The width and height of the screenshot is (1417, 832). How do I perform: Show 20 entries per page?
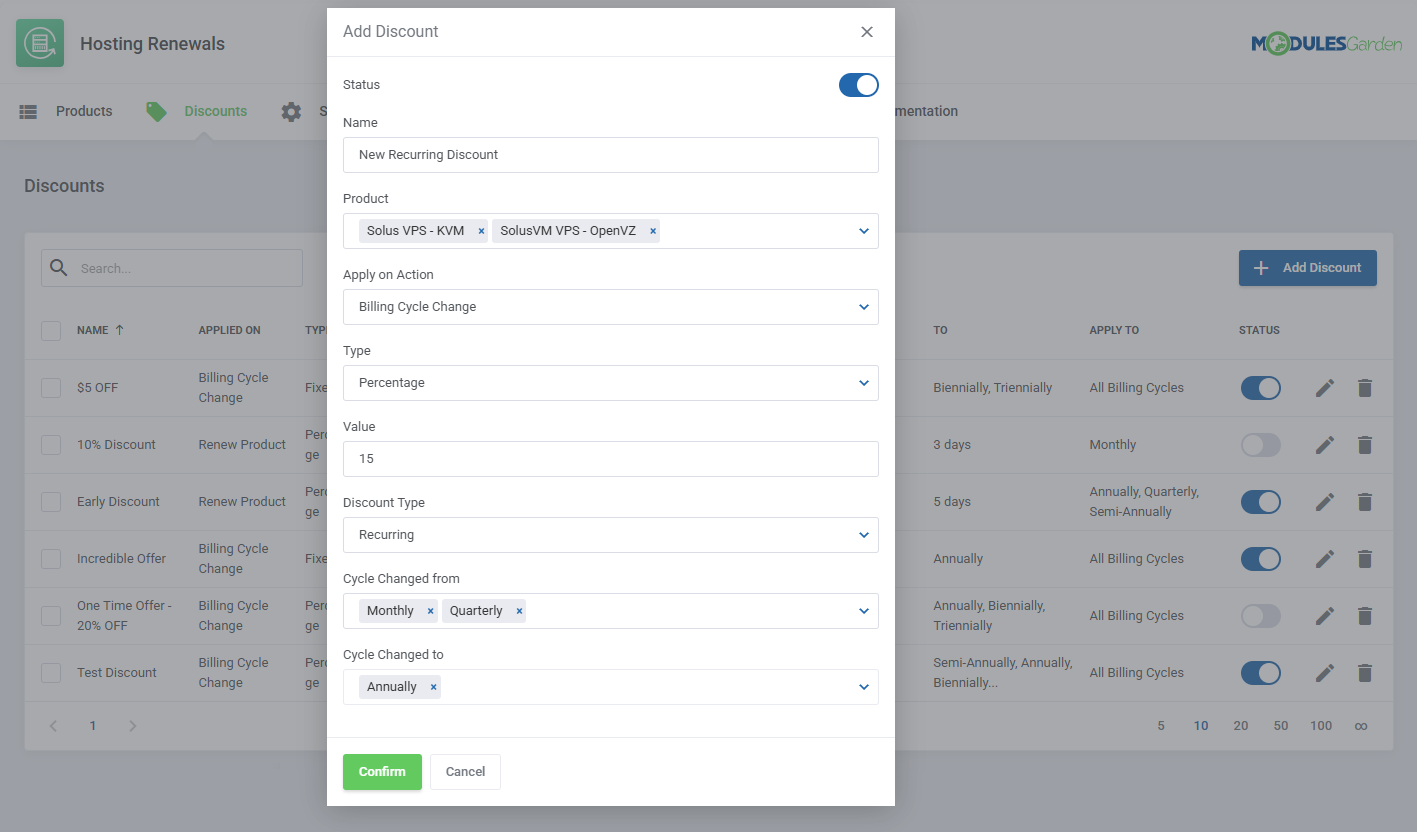(1241, 726)
